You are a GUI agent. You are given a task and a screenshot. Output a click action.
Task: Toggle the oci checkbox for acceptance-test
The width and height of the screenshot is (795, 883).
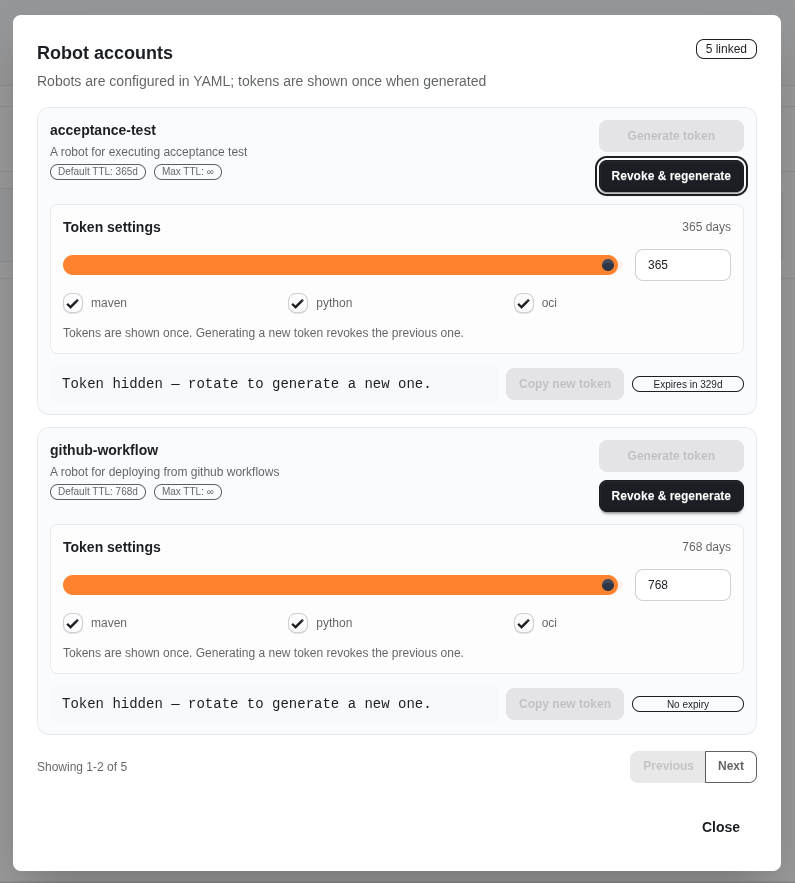click(524, 303)
